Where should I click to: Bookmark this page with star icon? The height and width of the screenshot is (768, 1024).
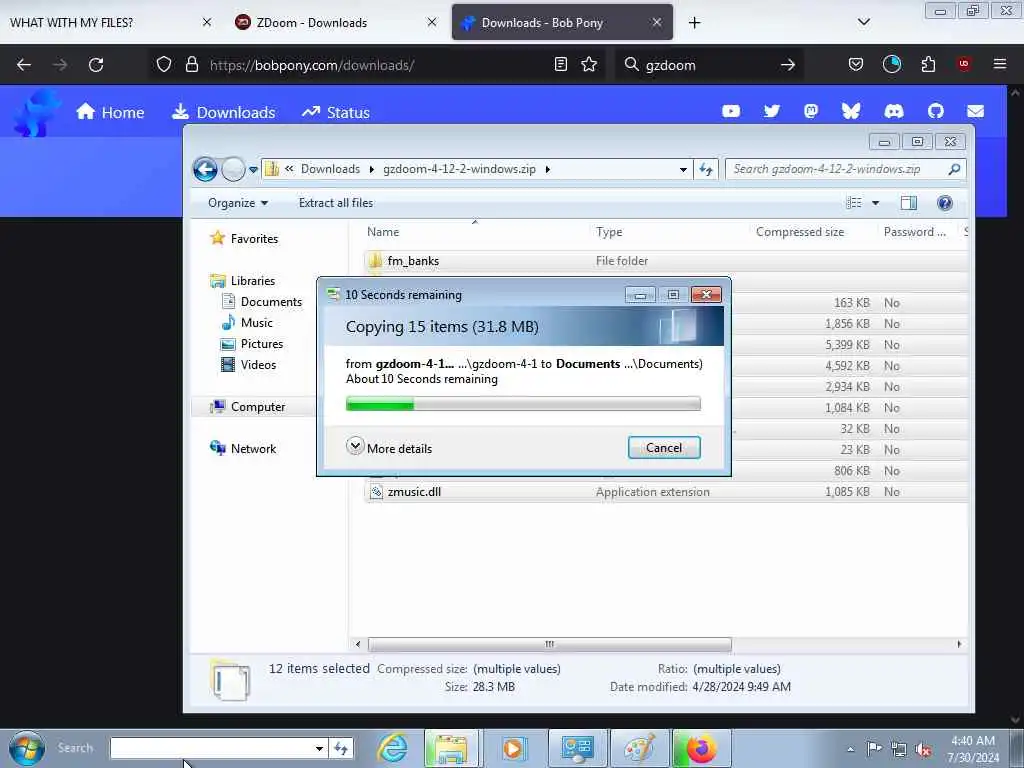589,64
